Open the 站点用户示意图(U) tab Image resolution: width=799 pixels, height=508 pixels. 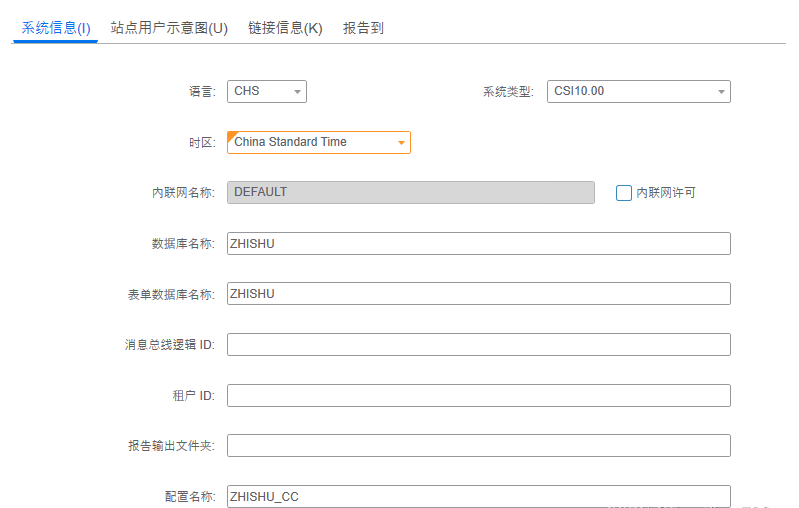(x=169, y=28)
